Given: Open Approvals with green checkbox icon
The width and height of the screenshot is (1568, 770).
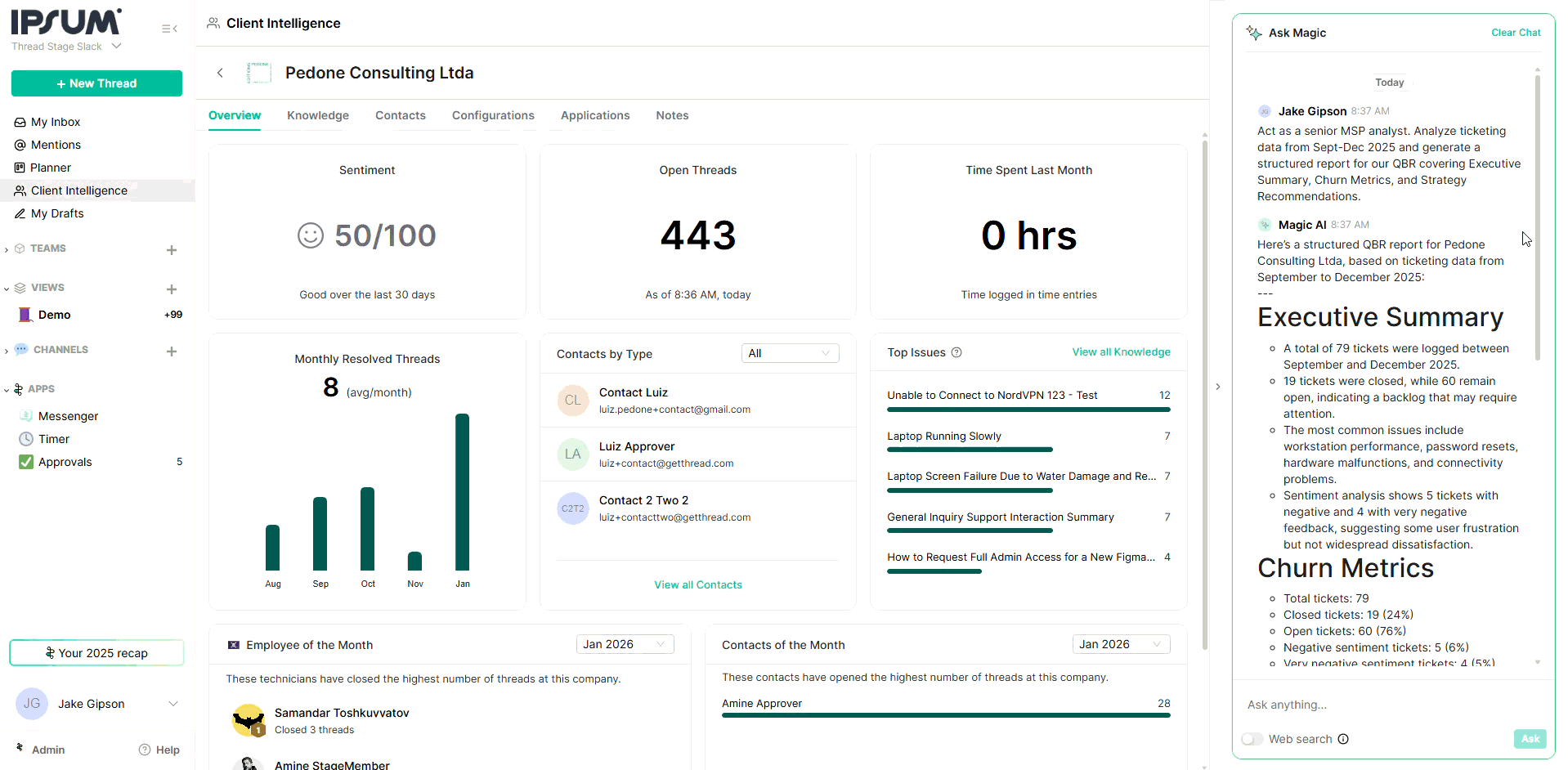Looking at the screenshot, I should pos(65,462).
